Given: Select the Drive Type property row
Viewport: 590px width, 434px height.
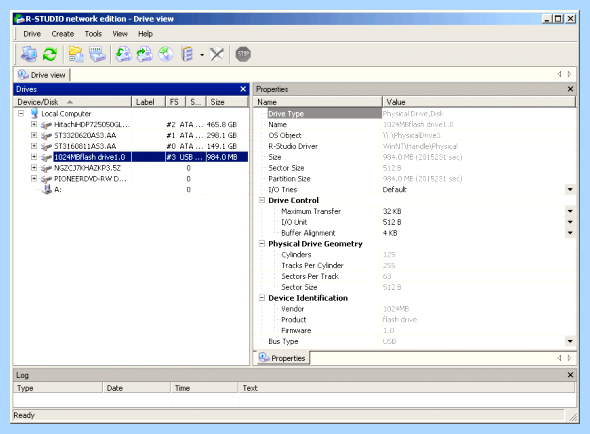Looking at the screenshot, I should tap(415, 114).
